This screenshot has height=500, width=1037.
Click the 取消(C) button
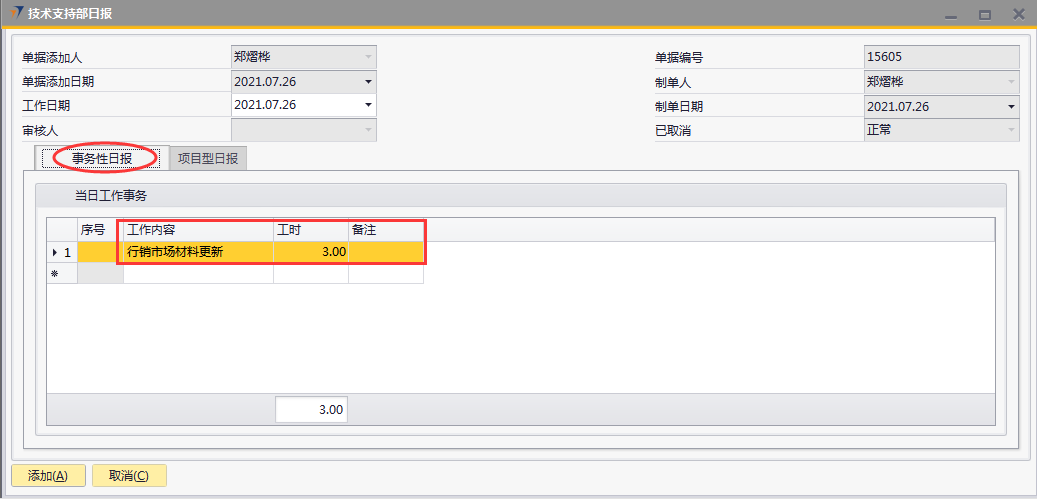point(129,476)
